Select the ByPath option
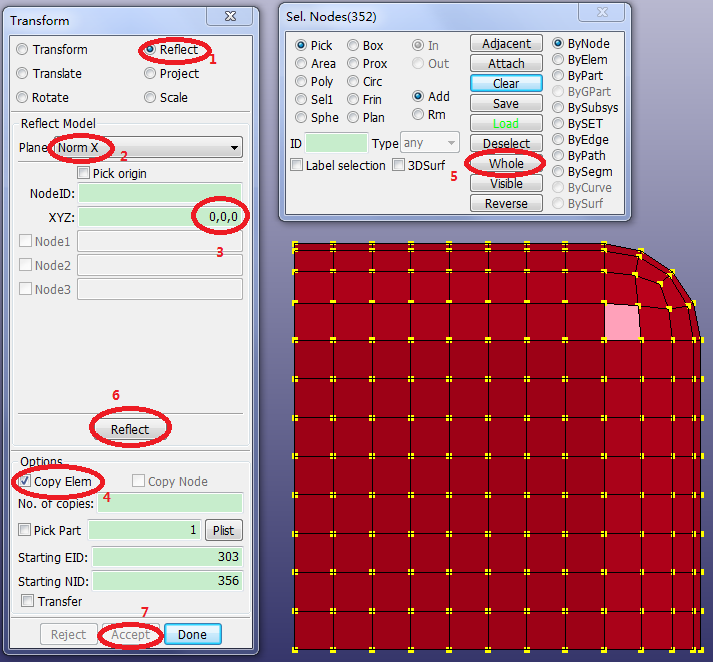The width and height of the screenshot is (713, 662). pyautogui.click(x=558, y=155)
